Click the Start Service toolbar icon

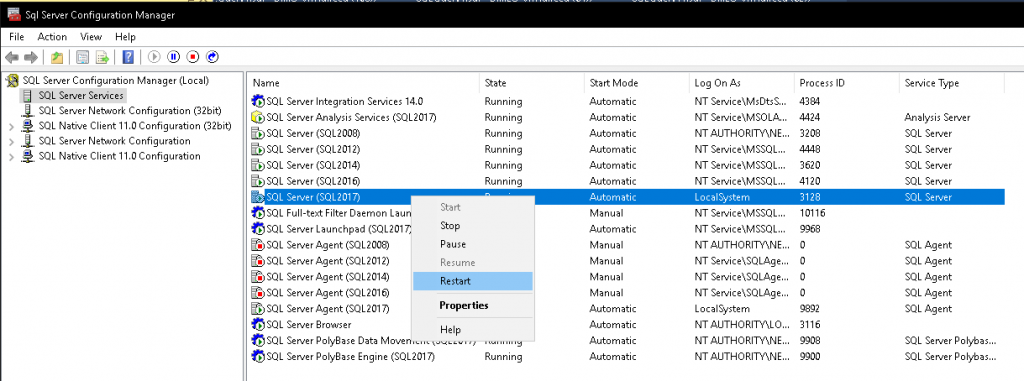pos(154,58)
